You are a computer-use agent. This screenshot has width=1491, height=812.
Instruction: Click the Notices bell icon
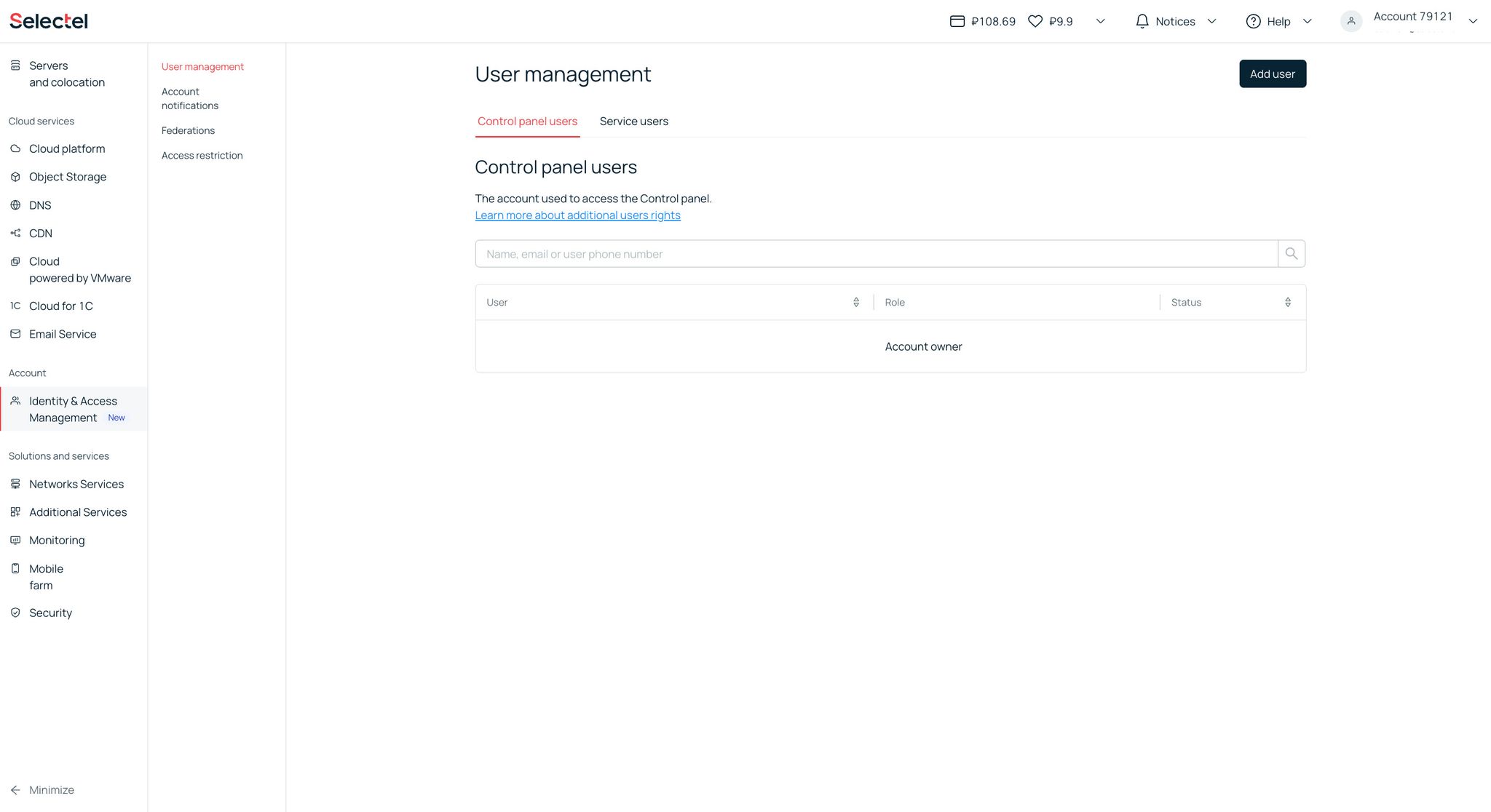tap(1142, 22)
